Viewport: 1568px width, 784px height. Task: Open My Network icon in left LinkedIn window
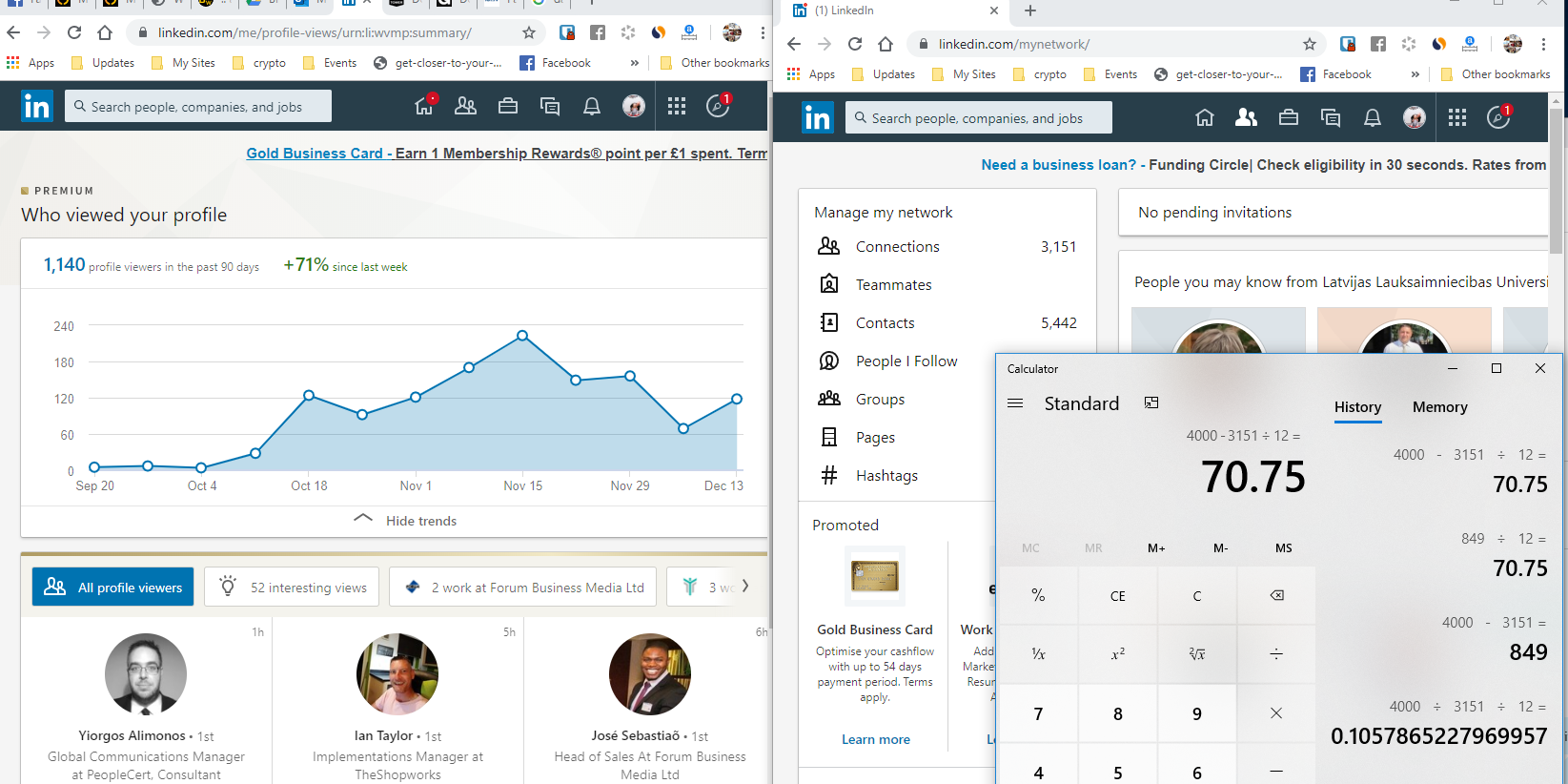tap(466, 106)
